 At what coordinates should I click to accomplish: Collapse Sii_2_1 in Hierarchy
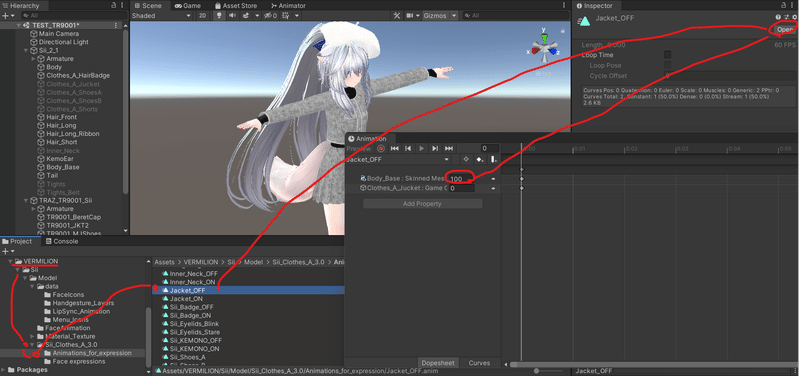[26, 51]
